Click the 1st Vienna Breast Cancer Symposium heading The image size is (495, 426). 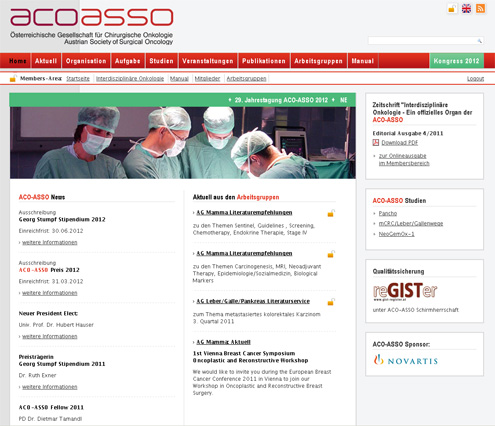[x=244, y=353]
